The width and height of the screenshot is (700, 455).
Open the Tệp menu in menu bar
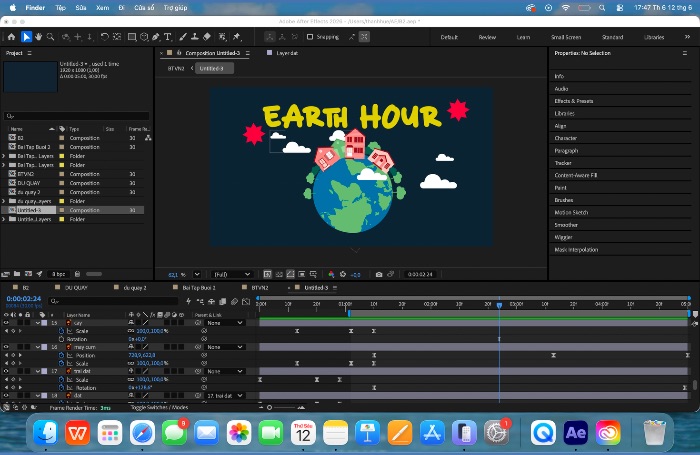(x=60, y=8)
